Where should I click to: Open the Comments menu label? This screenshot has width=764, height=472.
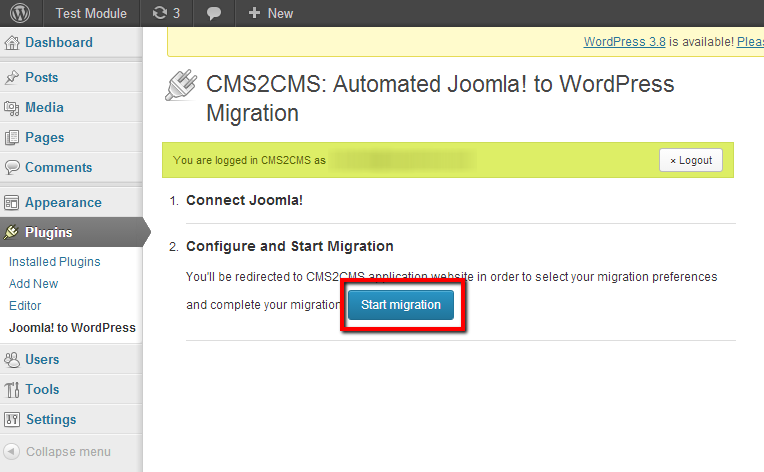58,167
